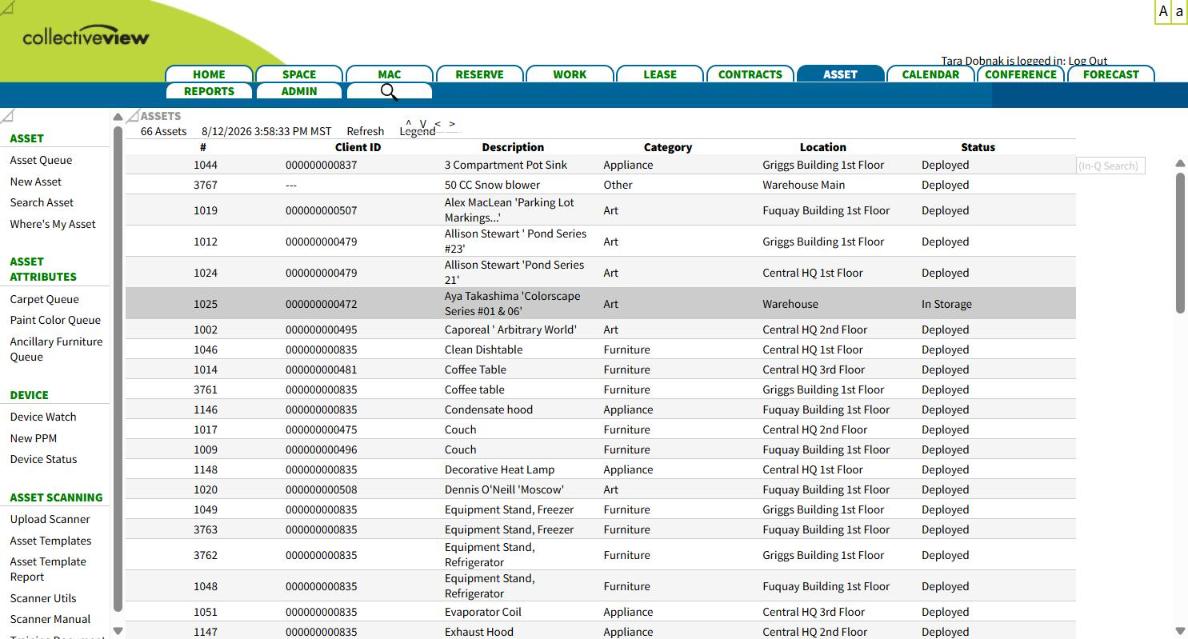The height and width of the screenshot is (639, 1188).
Task: Open Device Watch sidebar link
Action: [x=43, y=417]
